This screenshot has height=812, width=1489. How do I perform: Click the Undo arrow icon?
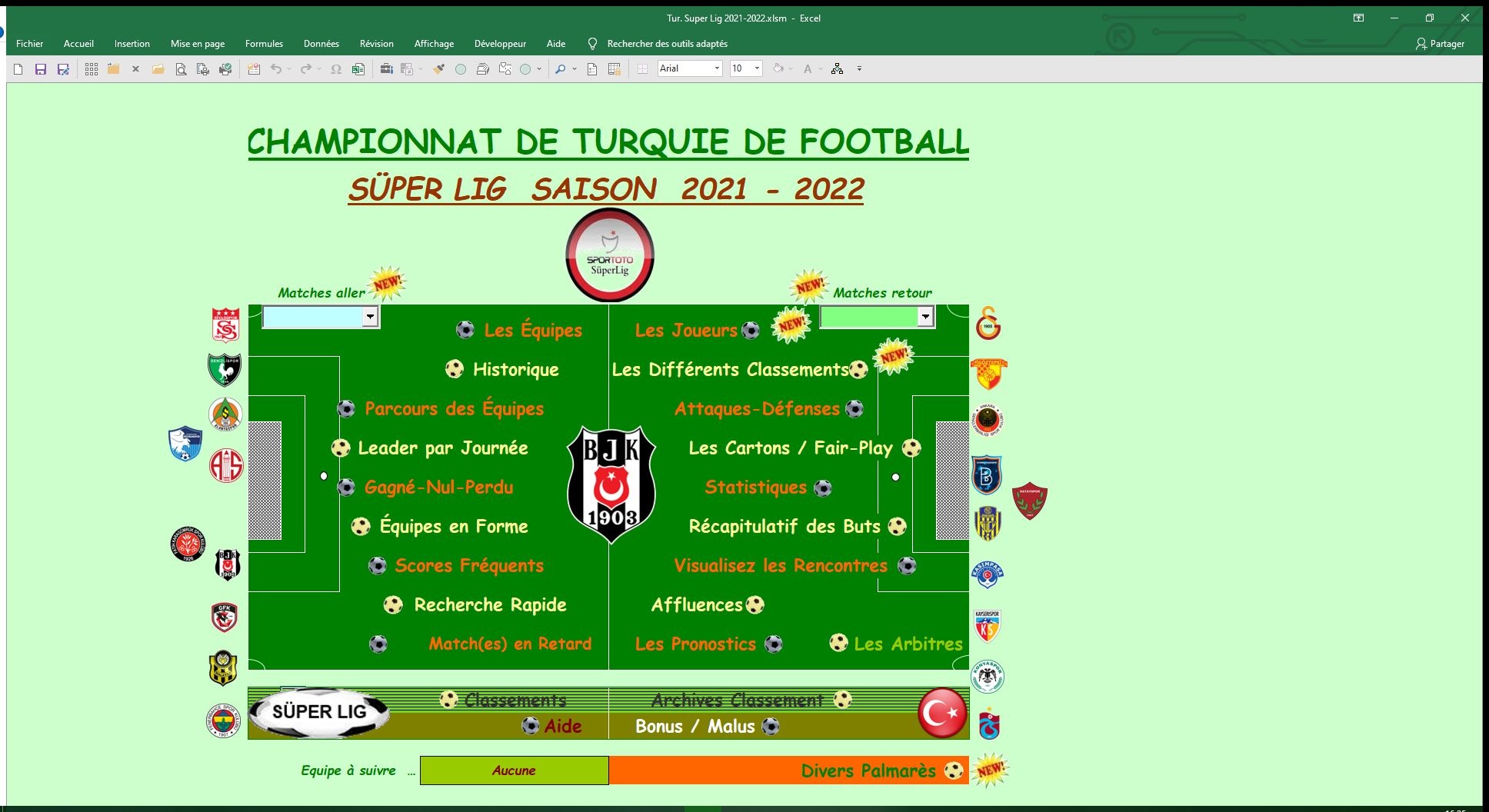275,69
